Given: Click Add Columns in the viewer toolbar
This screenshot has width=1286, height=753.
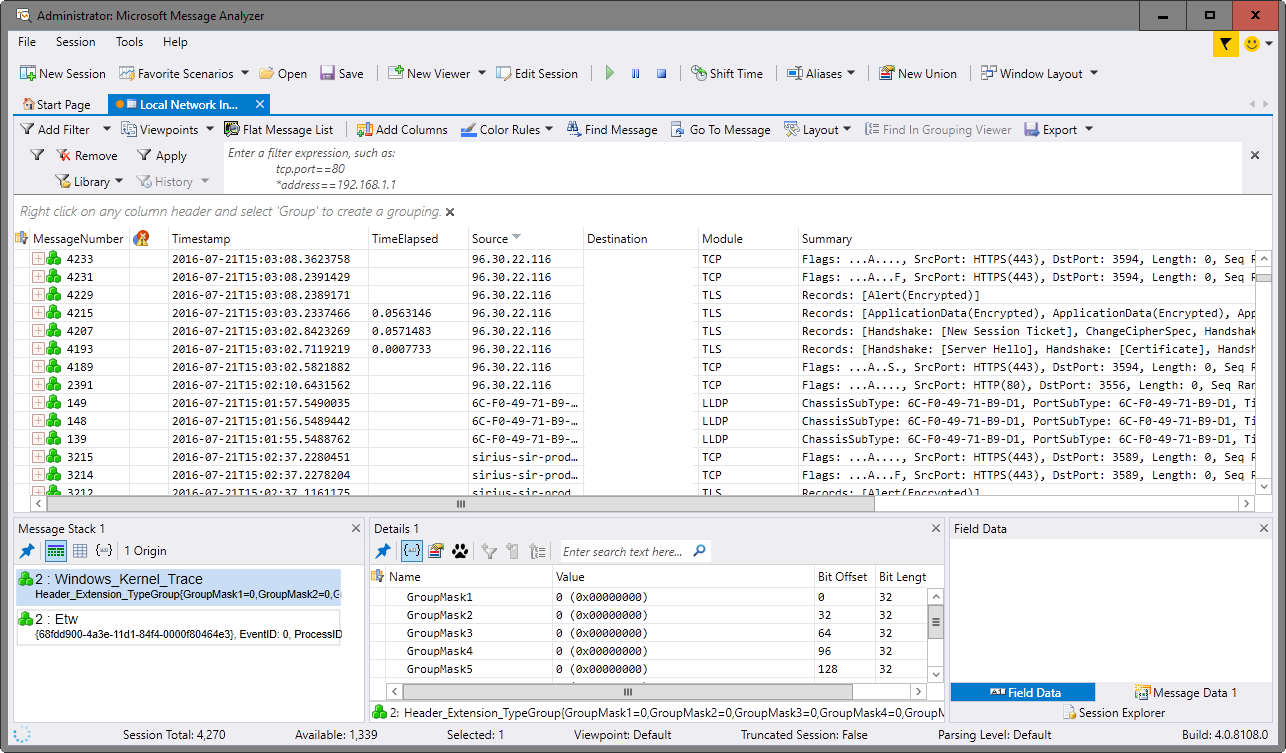Looking at the screenshot, I should 403,129.
